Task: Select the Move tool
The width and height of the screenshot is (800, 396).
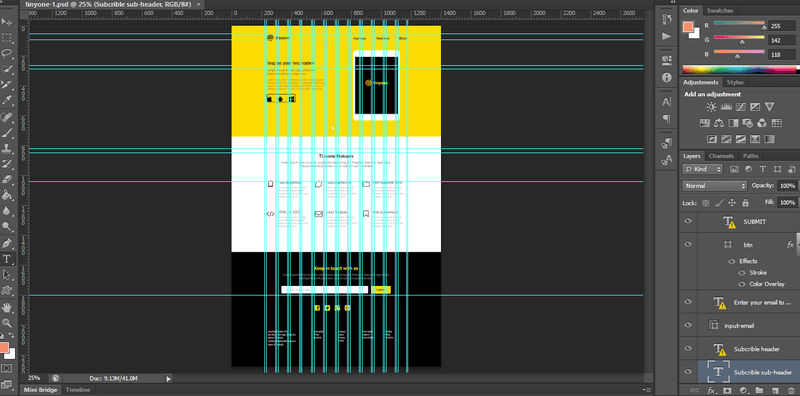Action: pos(7,22)
